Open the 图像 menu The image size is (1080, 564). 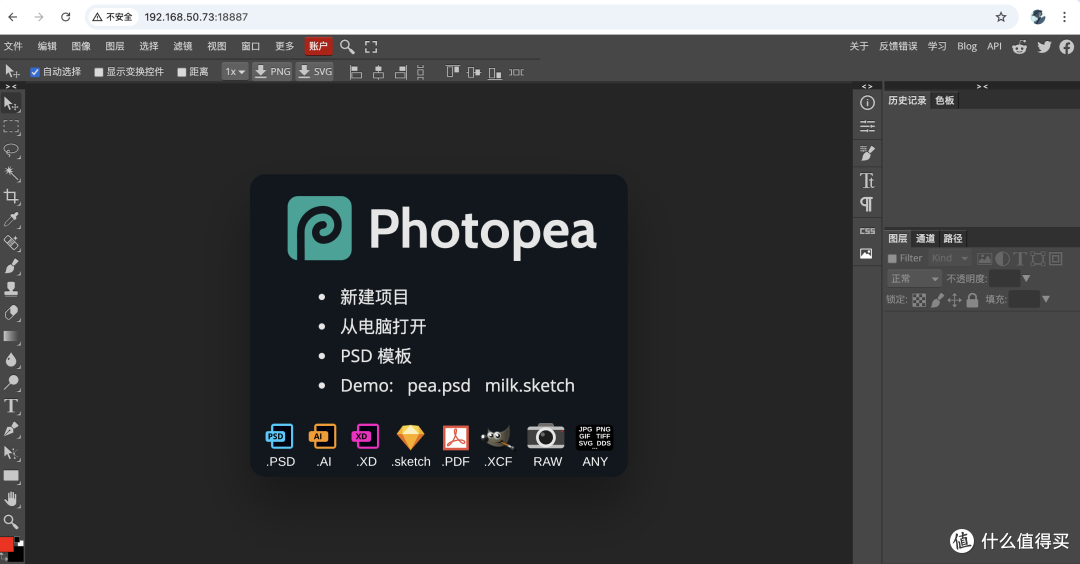click(x=81, y=46)
